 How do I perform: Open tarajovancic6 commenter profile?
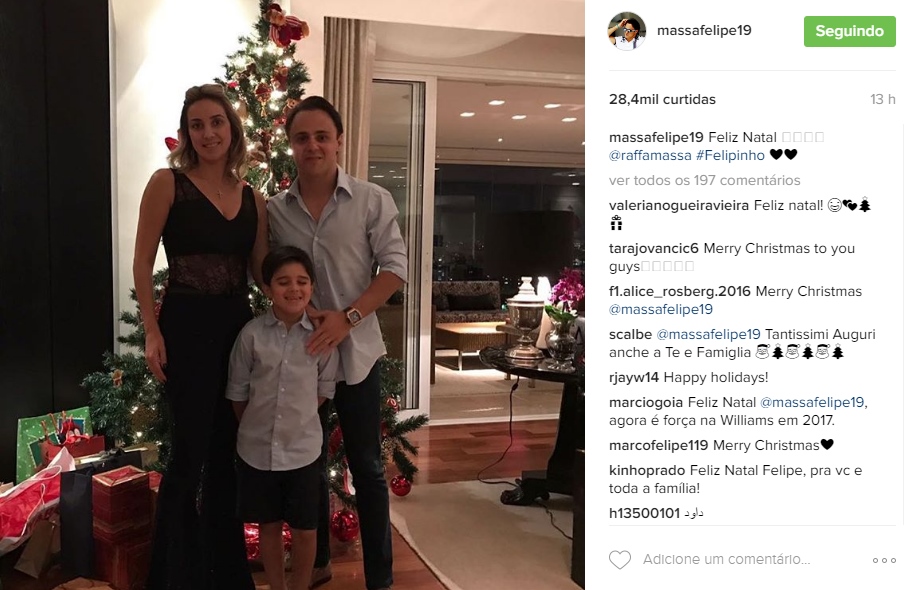pyautogui.click(x=653, y=249)
